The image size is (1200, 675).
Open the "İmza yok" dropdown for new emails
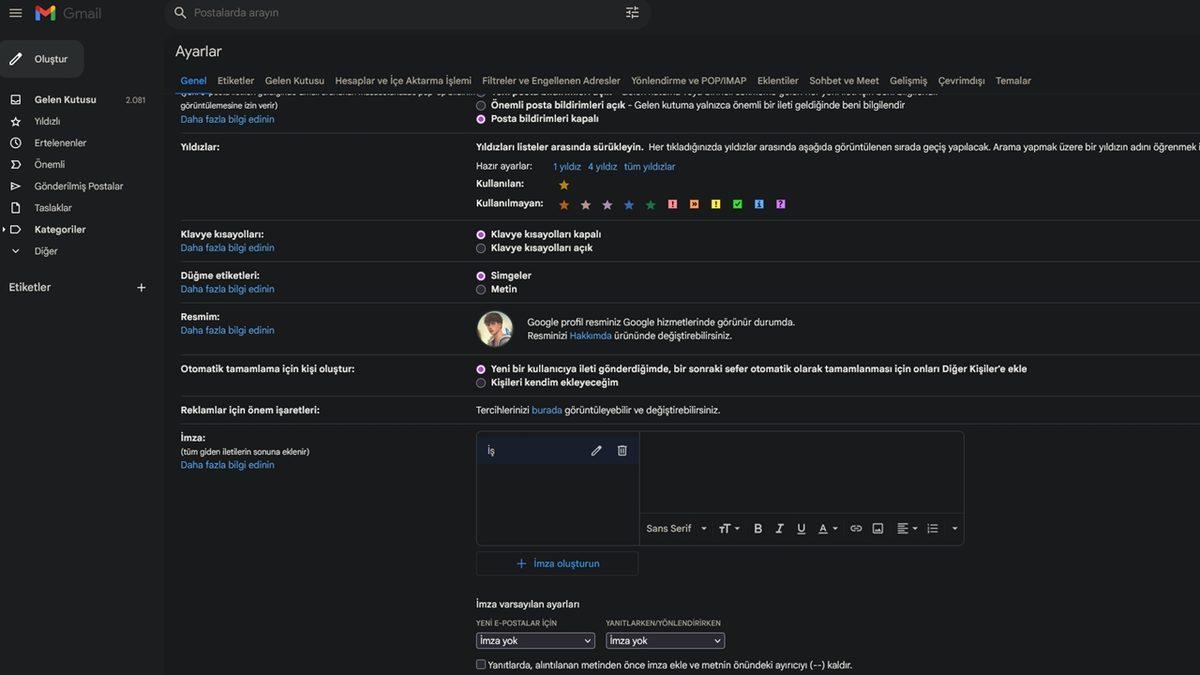533,640
